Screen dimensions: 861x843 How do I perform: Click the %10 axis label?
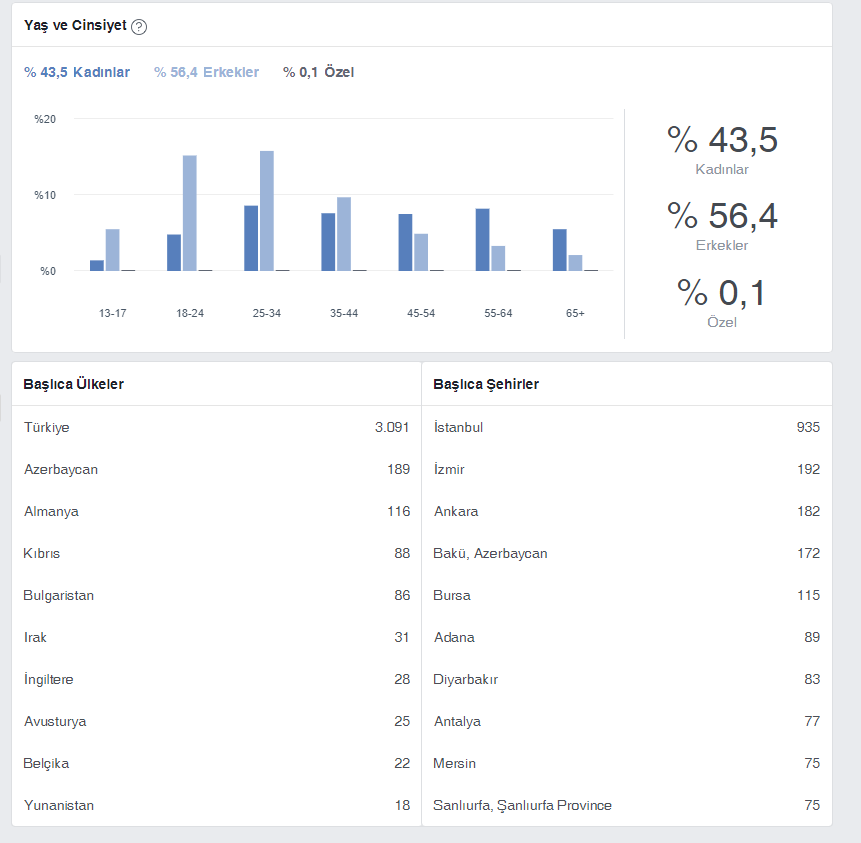coord(45,195)
